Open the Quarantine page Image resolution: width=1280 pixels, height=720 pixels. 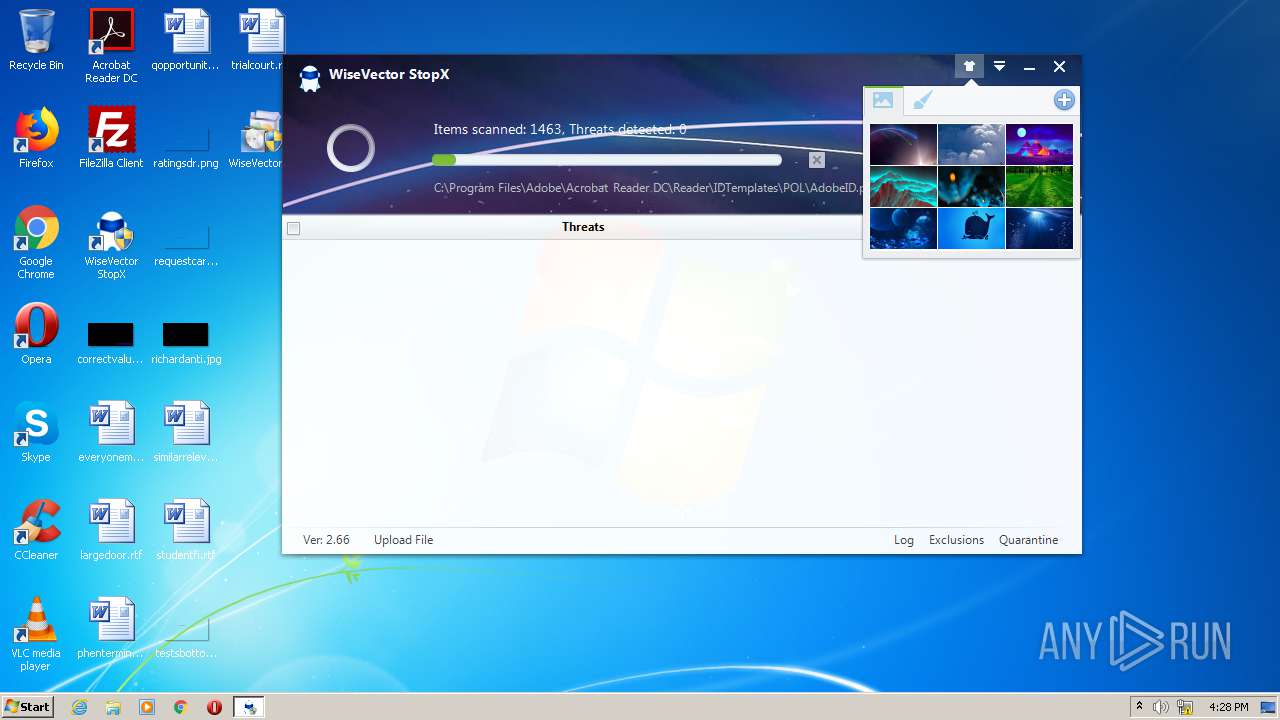(1028, 540)
